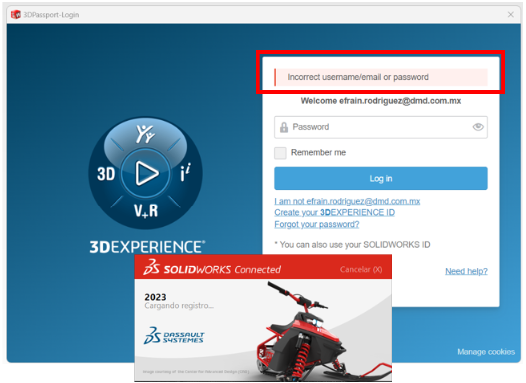Click the Incorrect username/email or password message

click(381, 77)
